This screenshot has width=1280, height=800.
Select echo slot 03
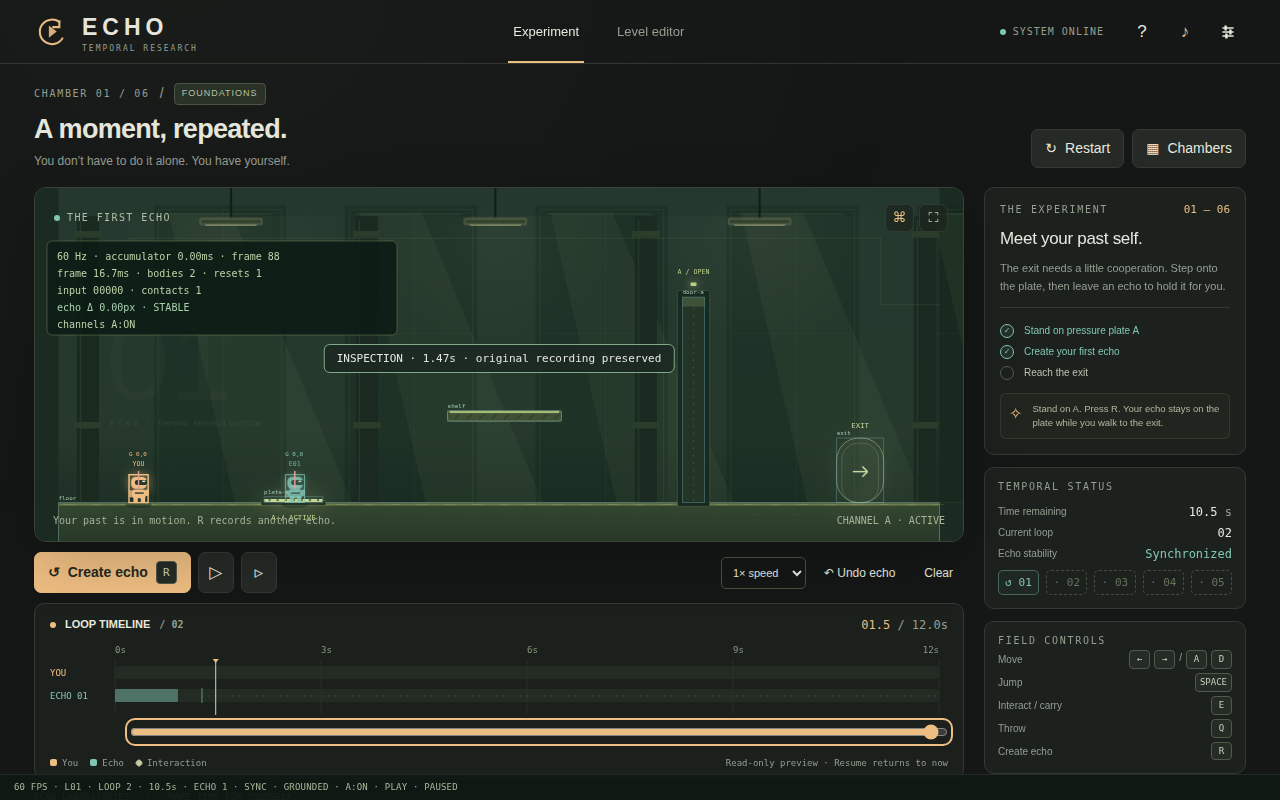click(1115, 582)
